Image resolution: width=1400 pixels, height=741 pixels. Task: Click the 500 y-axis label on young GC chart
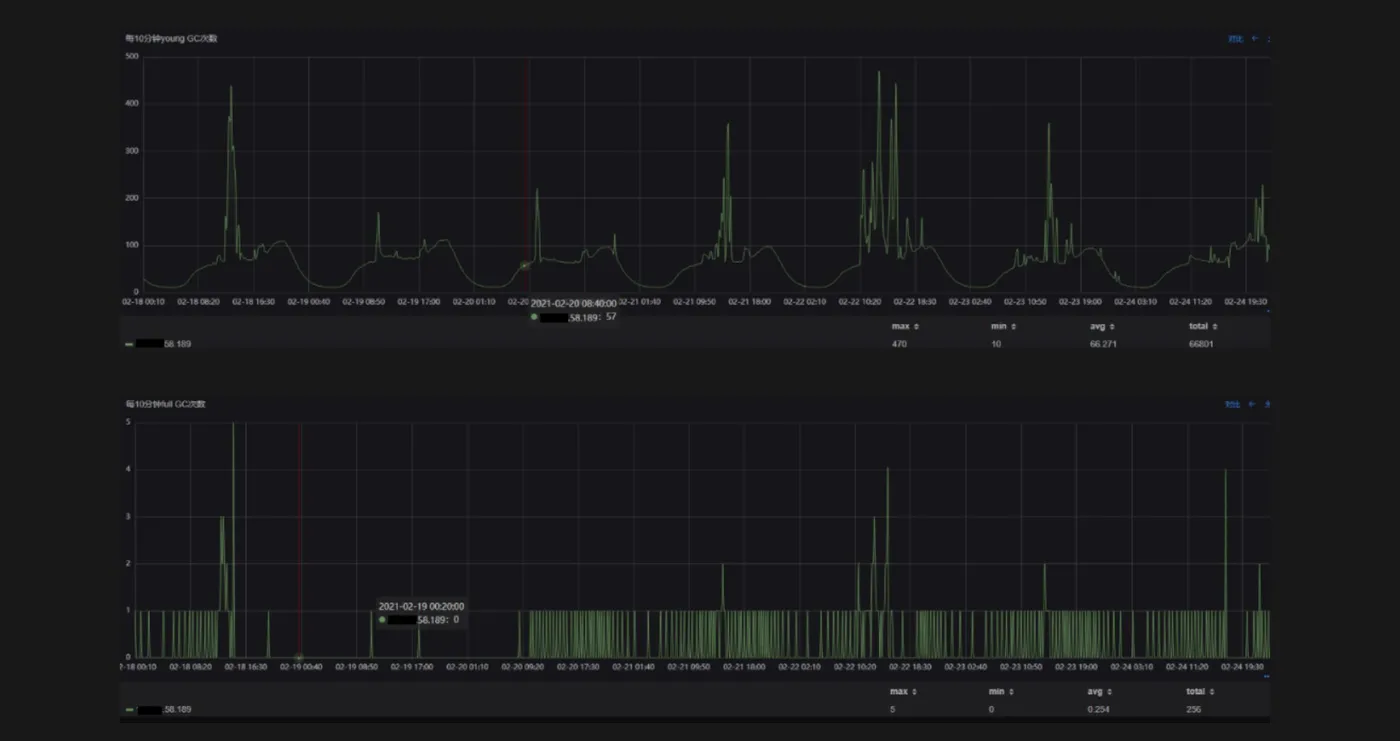tap(131, 57)
